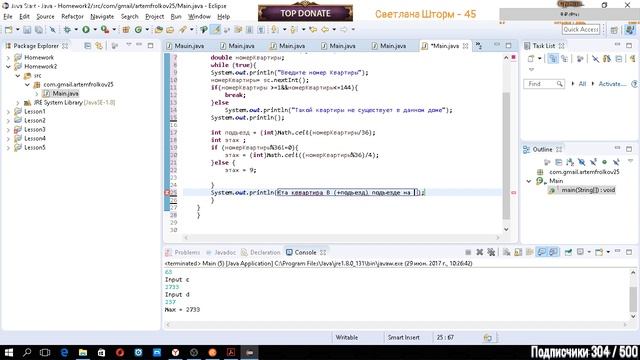
Task: Click the Save All icon
Action: pos(39,30)
